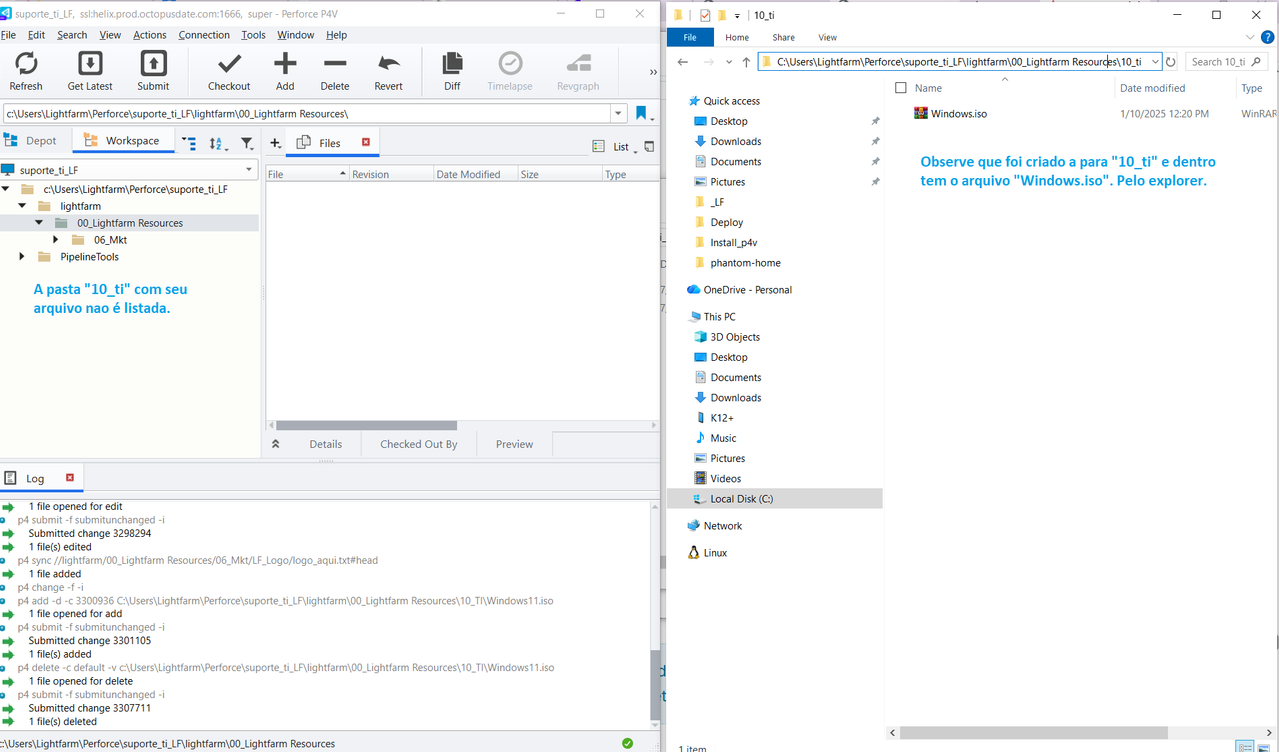
Task: Open the Tools menu in P4V
Action: pos(254,35)
